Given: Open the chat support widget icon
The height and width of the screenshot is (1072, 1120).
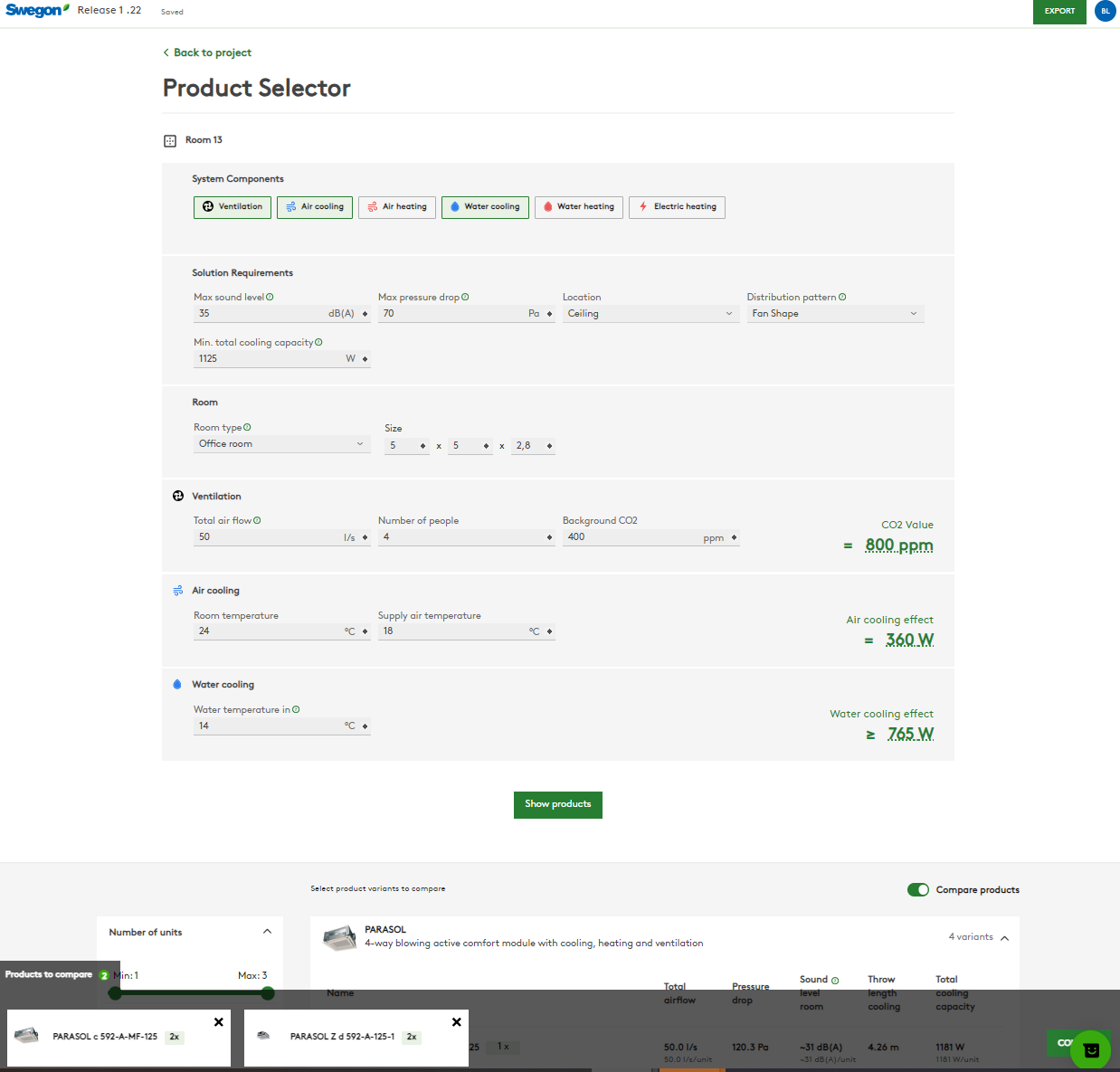Looking at the screenshot, I should 1090,1049.
